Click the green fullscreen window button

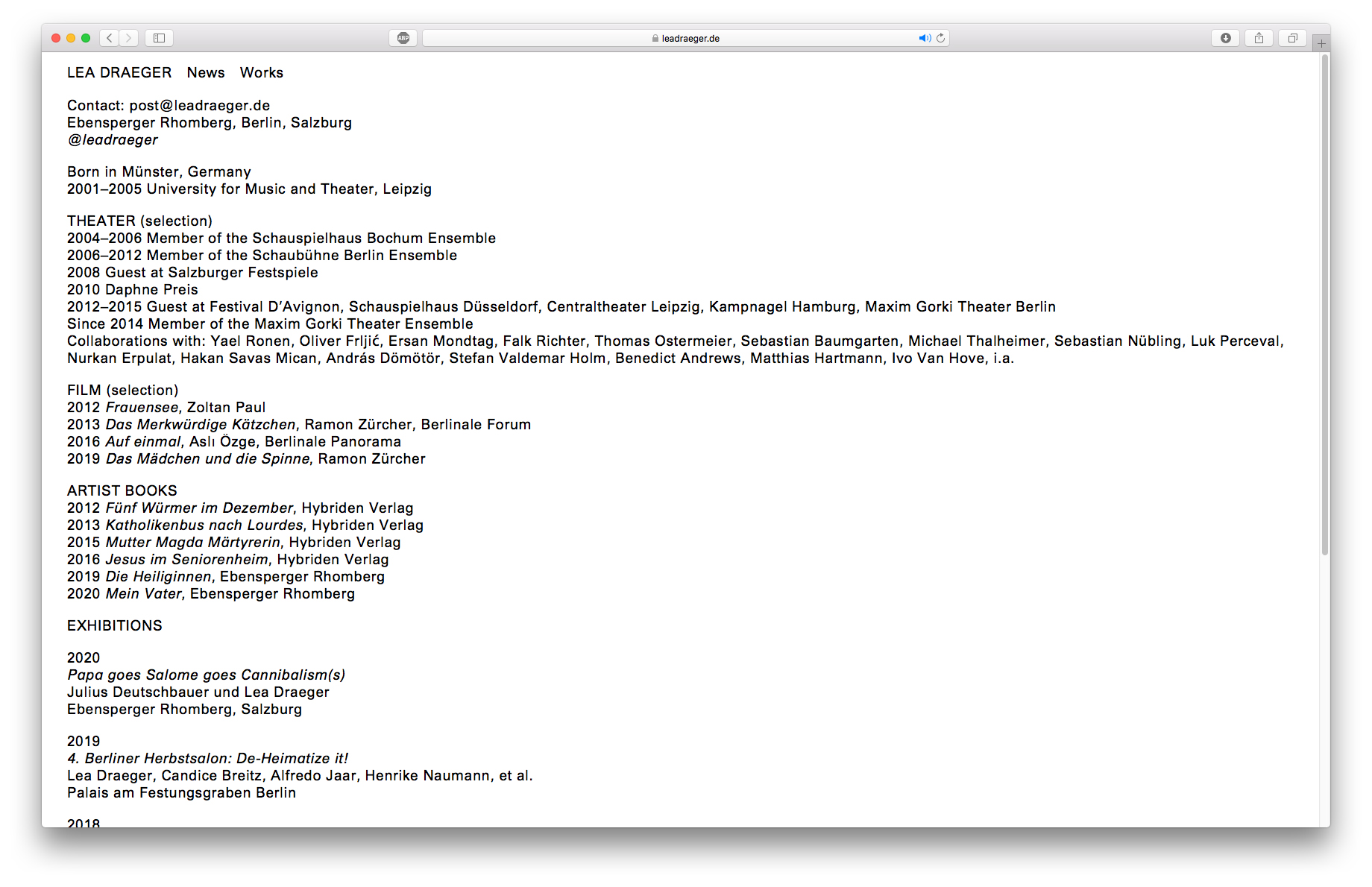[86, 38]
